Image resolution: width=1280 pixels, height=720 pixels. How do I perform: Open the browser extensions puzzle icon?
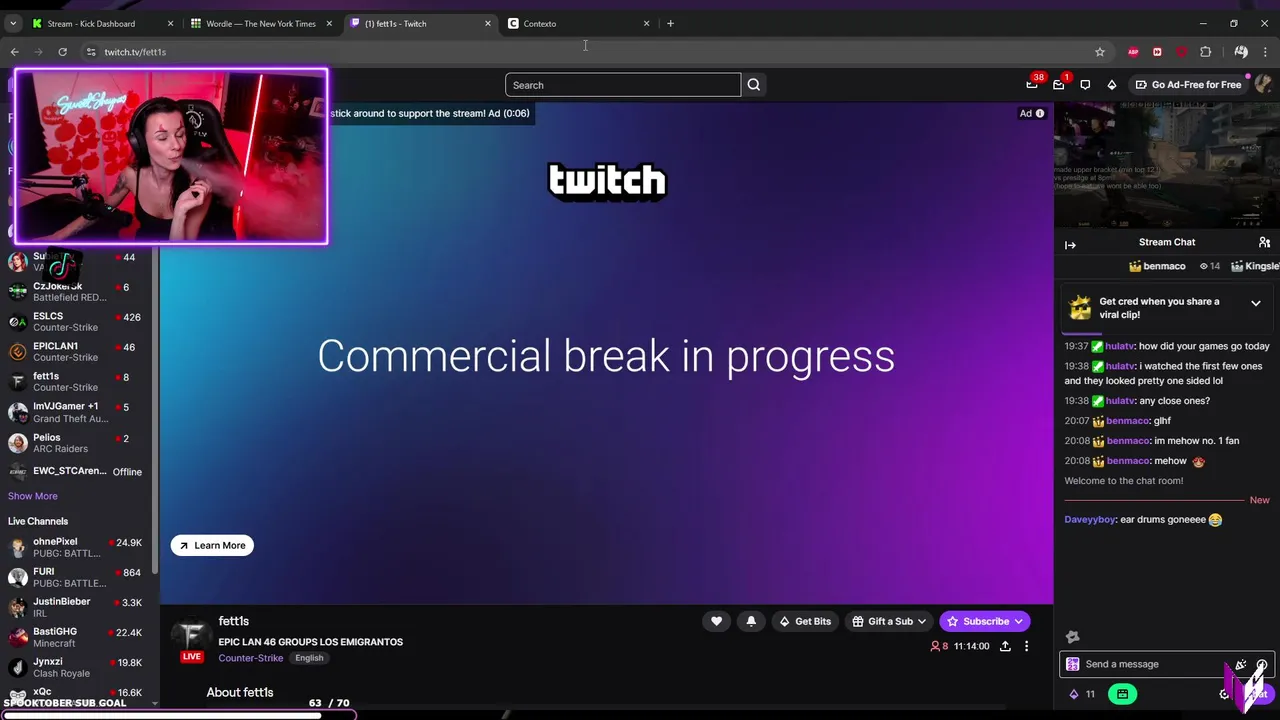(x=1206, y=52)
